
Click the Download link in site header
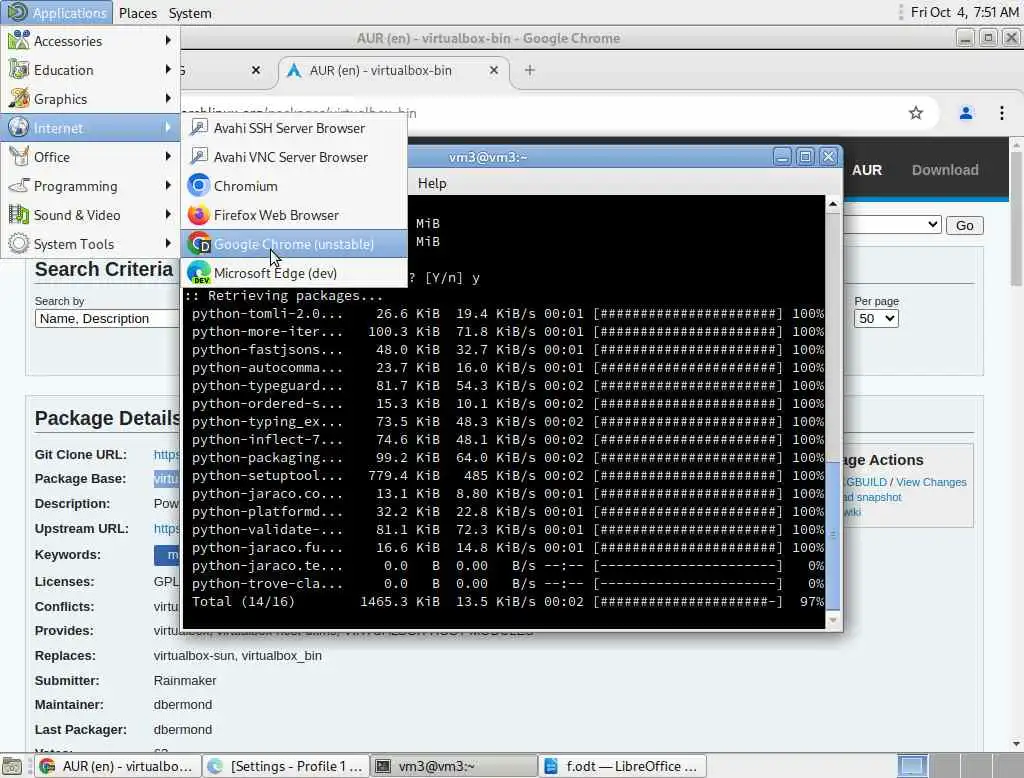click(945, 170)
